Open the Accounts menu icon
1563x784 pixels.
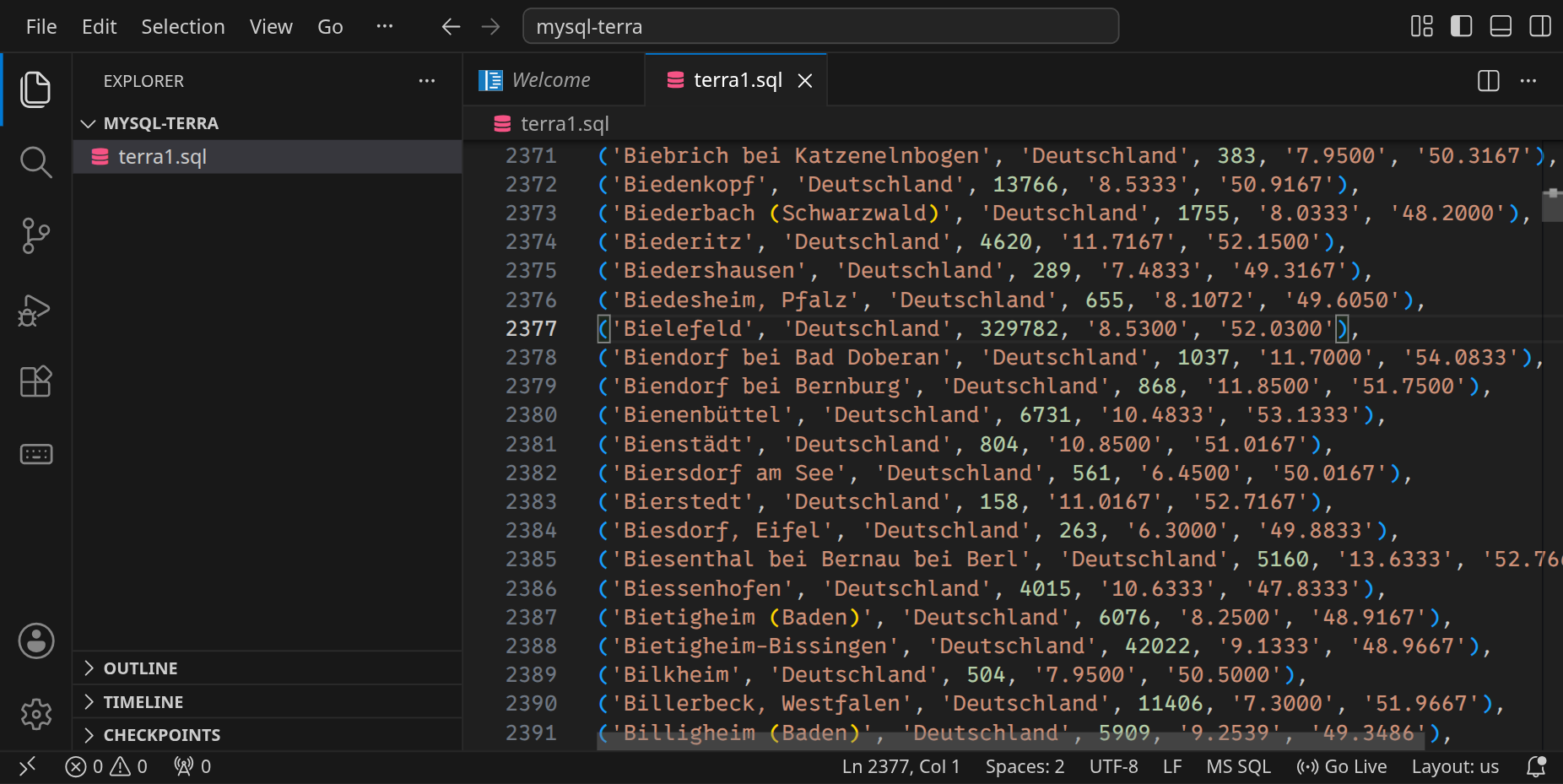[x=36, y=641]
